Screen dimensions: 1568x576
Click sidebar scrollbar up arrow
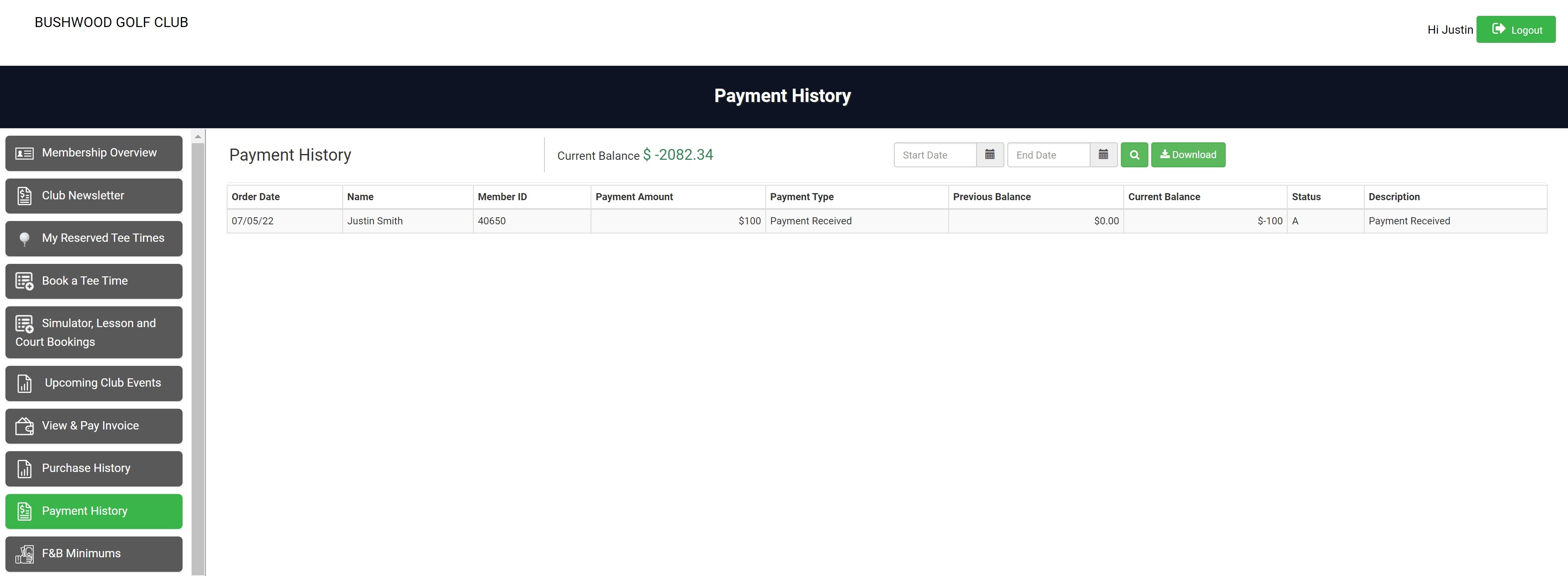coord(198,137)
